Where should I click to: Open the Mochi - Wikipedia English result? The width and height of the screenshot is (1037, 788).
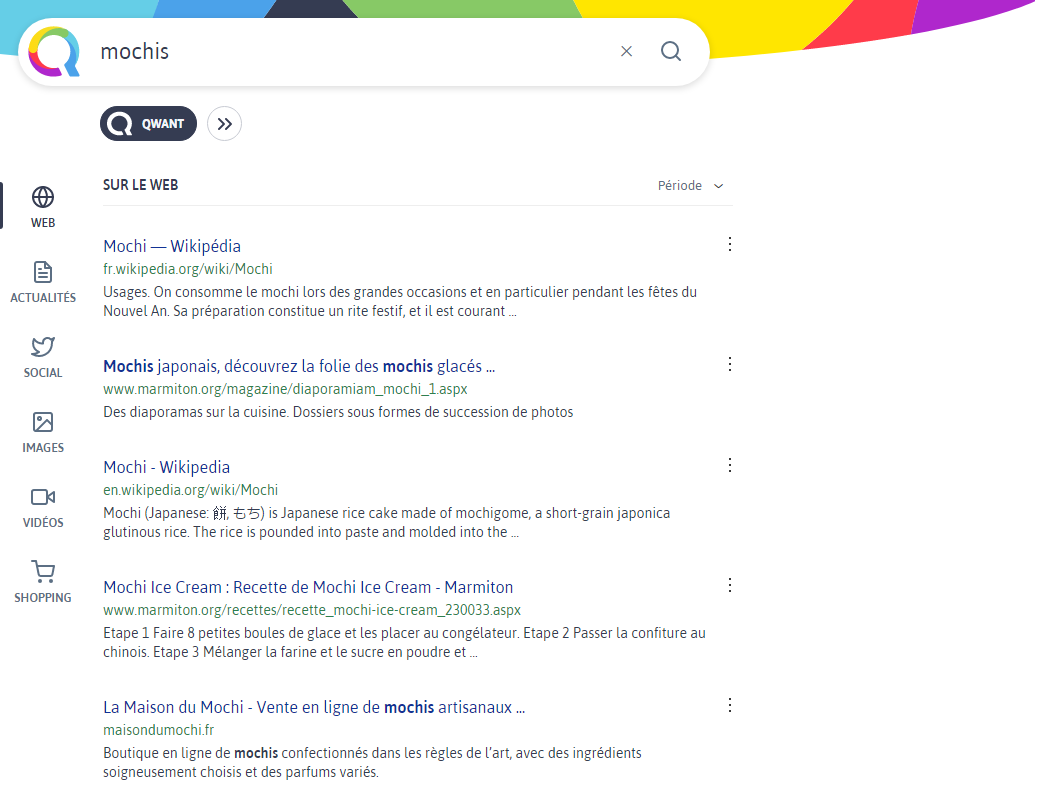[167, 467]
